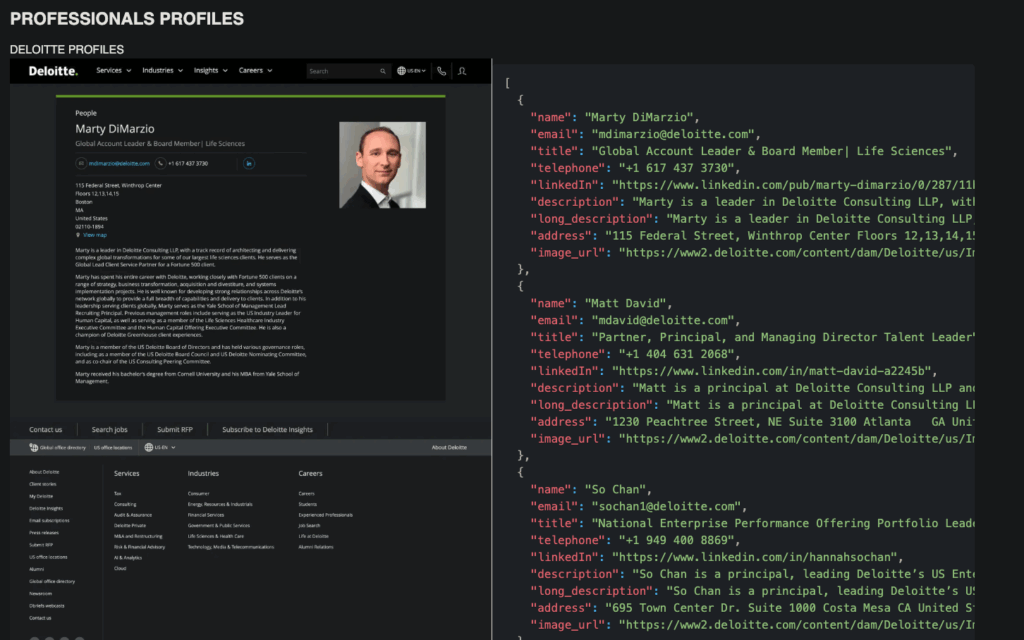Open the user account icon in the header
Viewport: 1024px width, 640px height.
tap(462, 71)
